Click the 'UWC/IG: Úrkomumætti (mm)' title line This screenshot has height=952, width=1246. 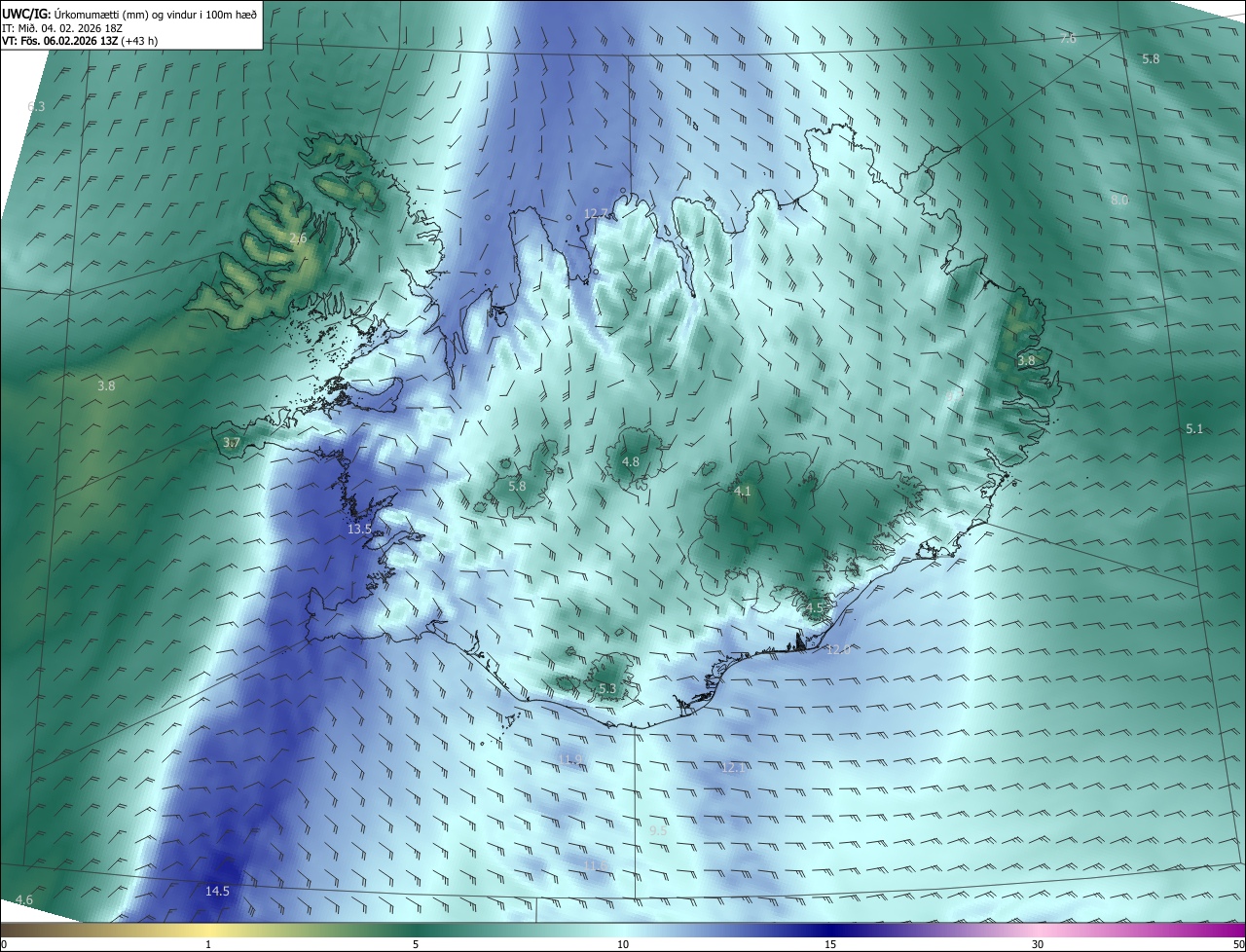pyautogui.click(x=129, y=14)
